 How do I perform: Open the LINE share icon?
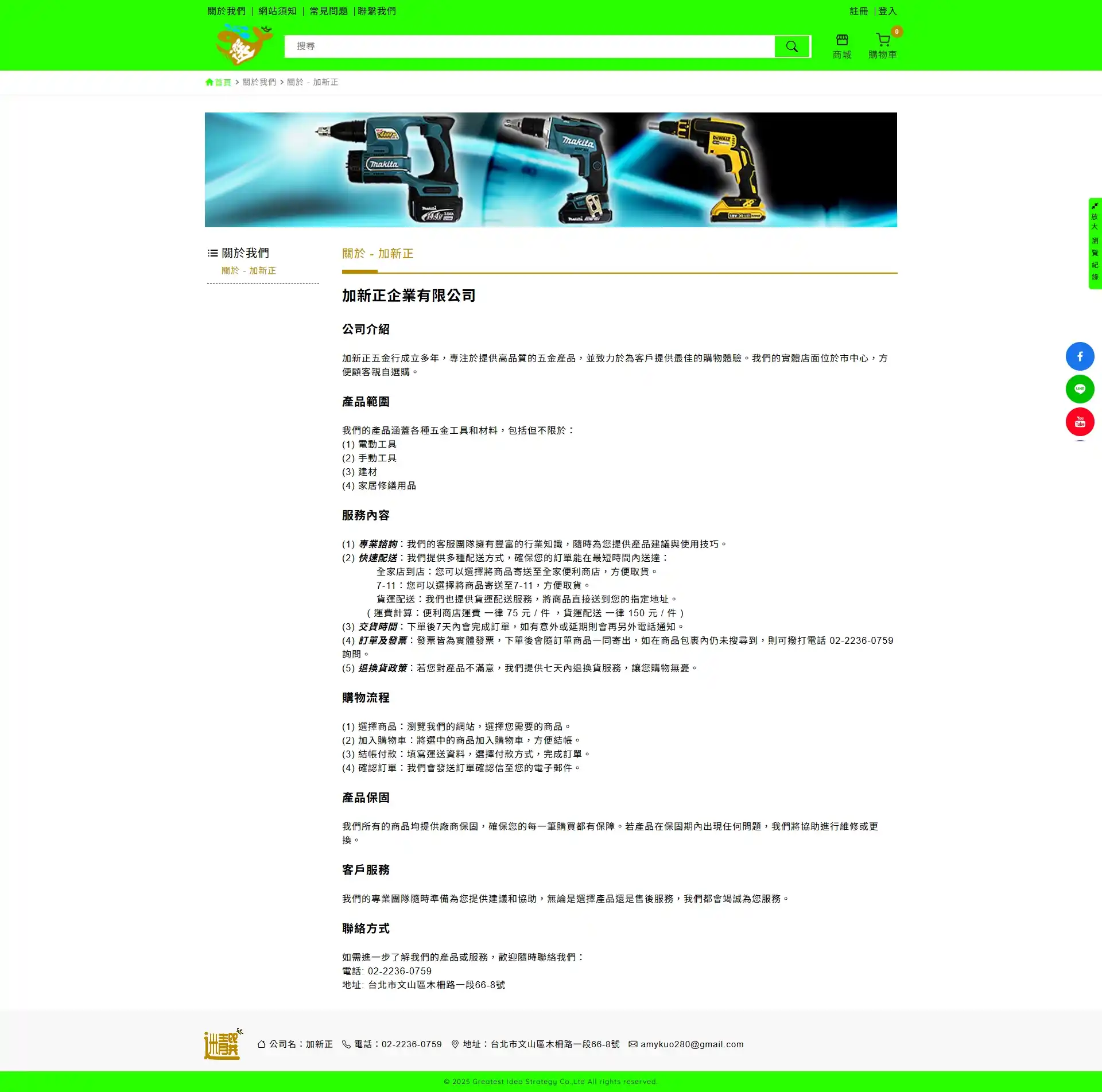pyautogui.click(x=1080, y=388)
